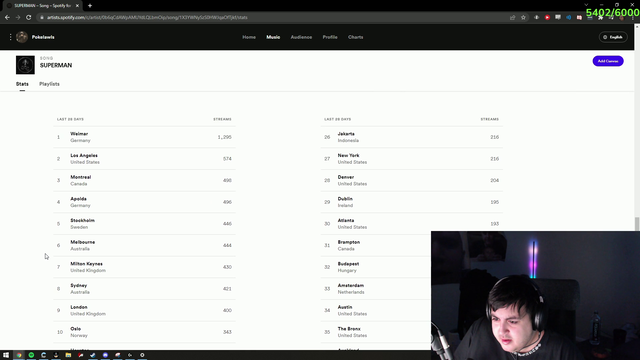This screenshot has height=360, width=640.
Task: Click the London city name
Action: pyautogui.click(x=79, y=307)
